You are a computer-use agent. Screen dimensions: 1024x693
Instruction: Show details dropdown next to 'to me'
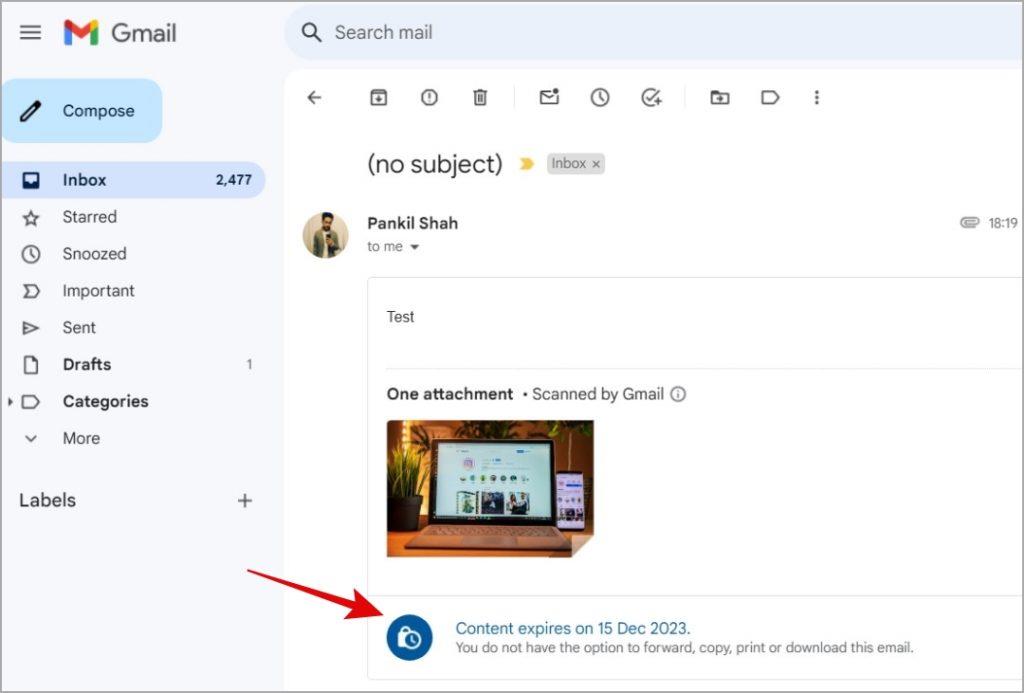point(414,247)
